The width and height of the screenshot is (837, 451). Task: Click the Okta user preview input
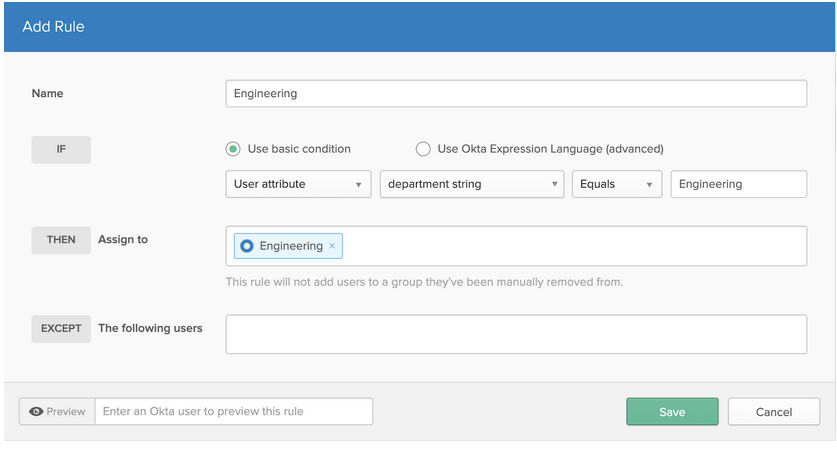[x=233, y=411]
